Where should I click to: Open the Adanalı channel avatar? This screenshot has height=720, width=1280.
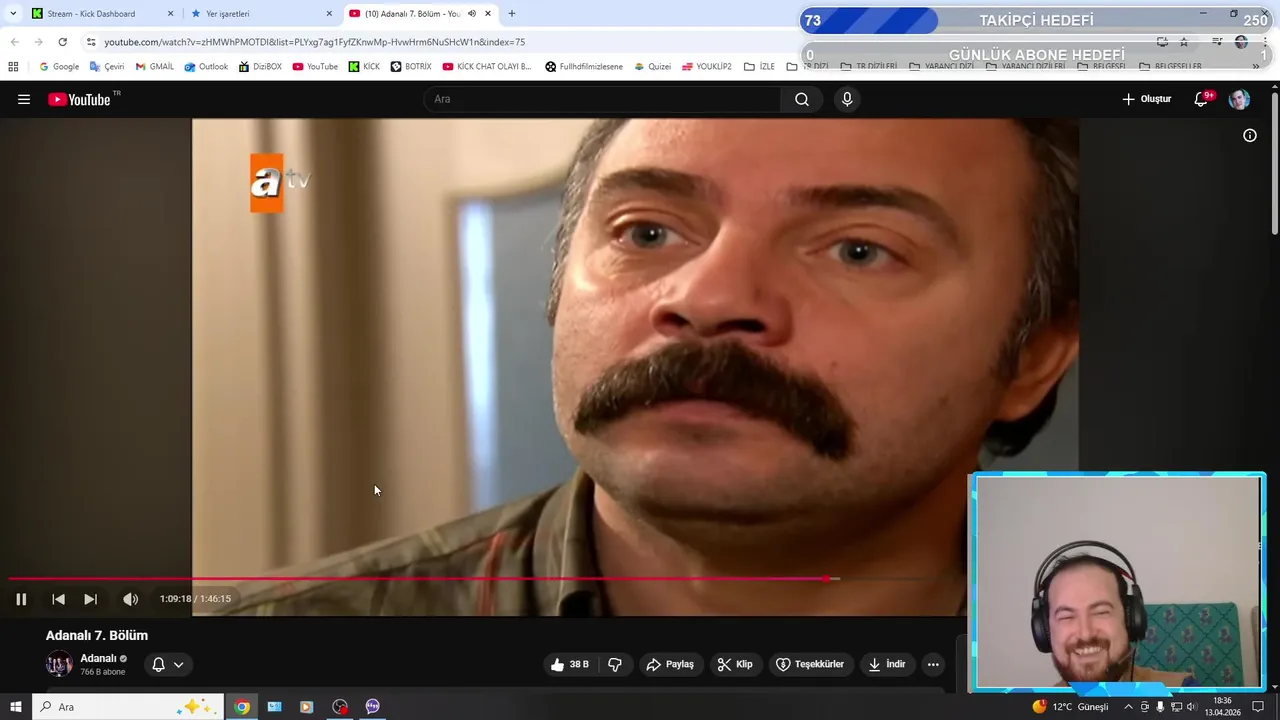click(x=59, y=663)
